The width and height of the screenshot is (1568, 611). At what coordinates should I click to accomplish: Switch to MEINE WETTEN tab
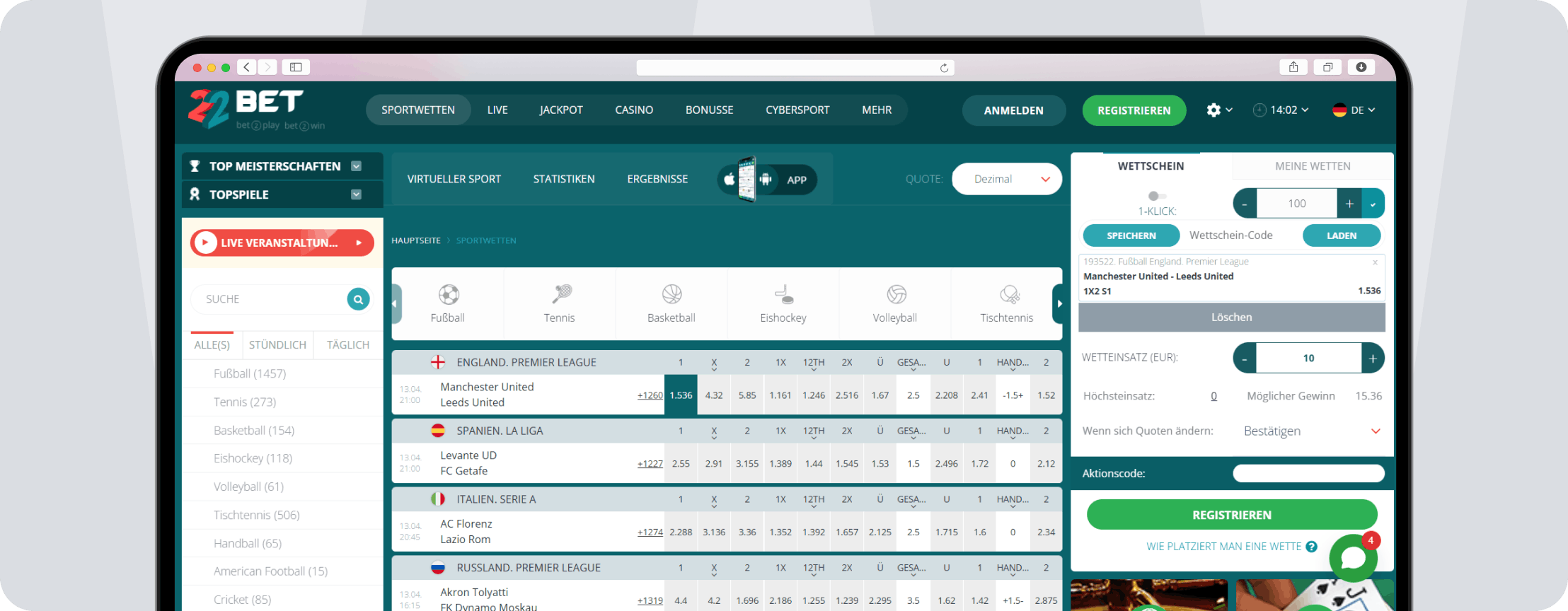[1313, 166]
